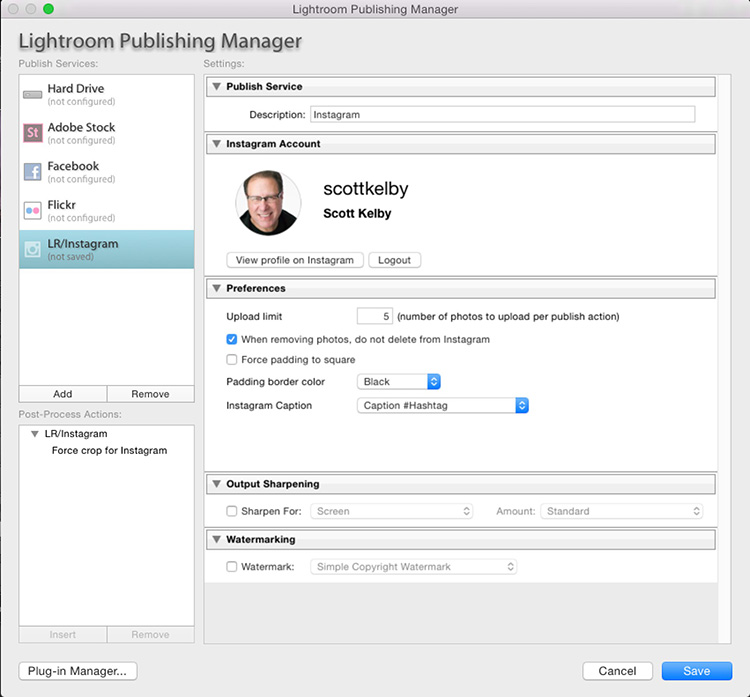
Task: Click the Logout button
Action: tap(395, 260)
